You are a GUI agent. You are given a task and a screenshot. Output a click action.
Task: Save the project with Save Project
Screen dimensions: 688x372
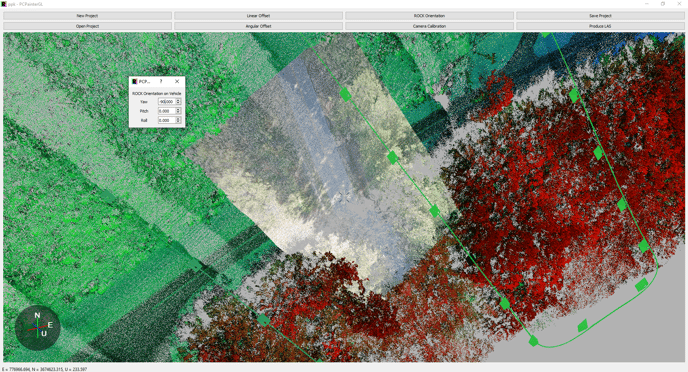[x=600, y=16]
